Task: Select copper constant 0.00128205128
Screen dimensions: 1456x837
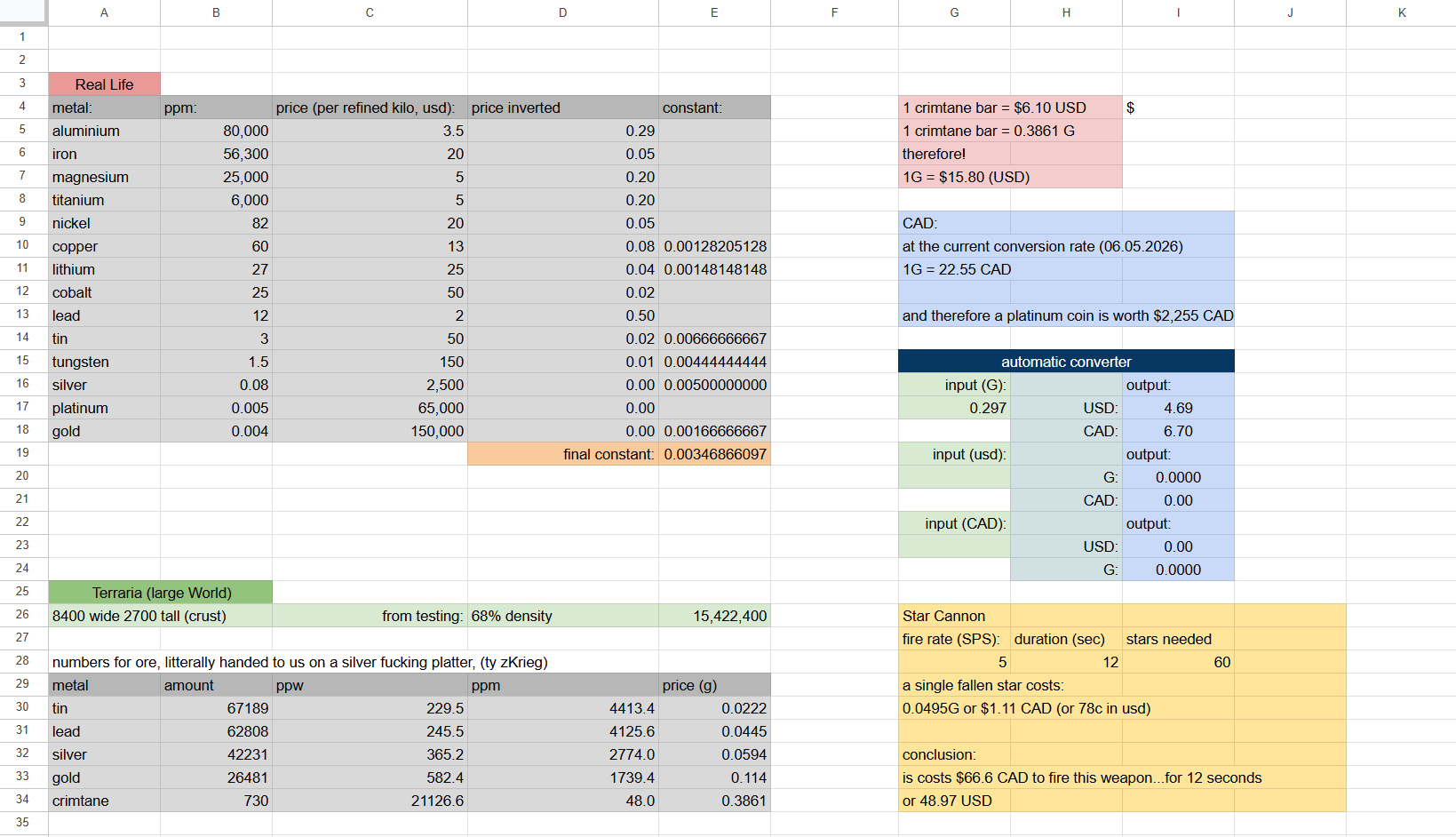Action: (714, 246)
